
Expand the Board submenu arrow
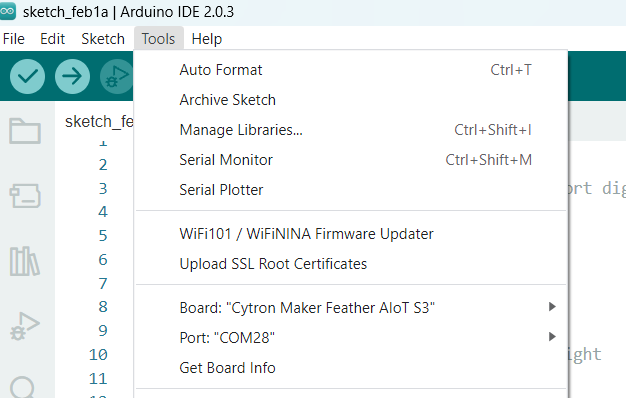552,307
